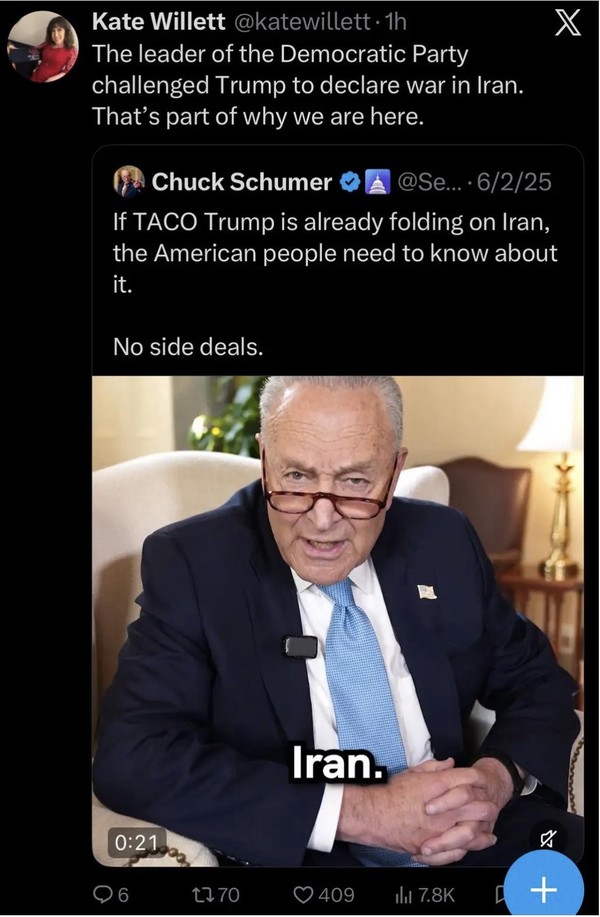
Task: Open Chuck Schumer's small avatar
Action: (x=129, y=181)
